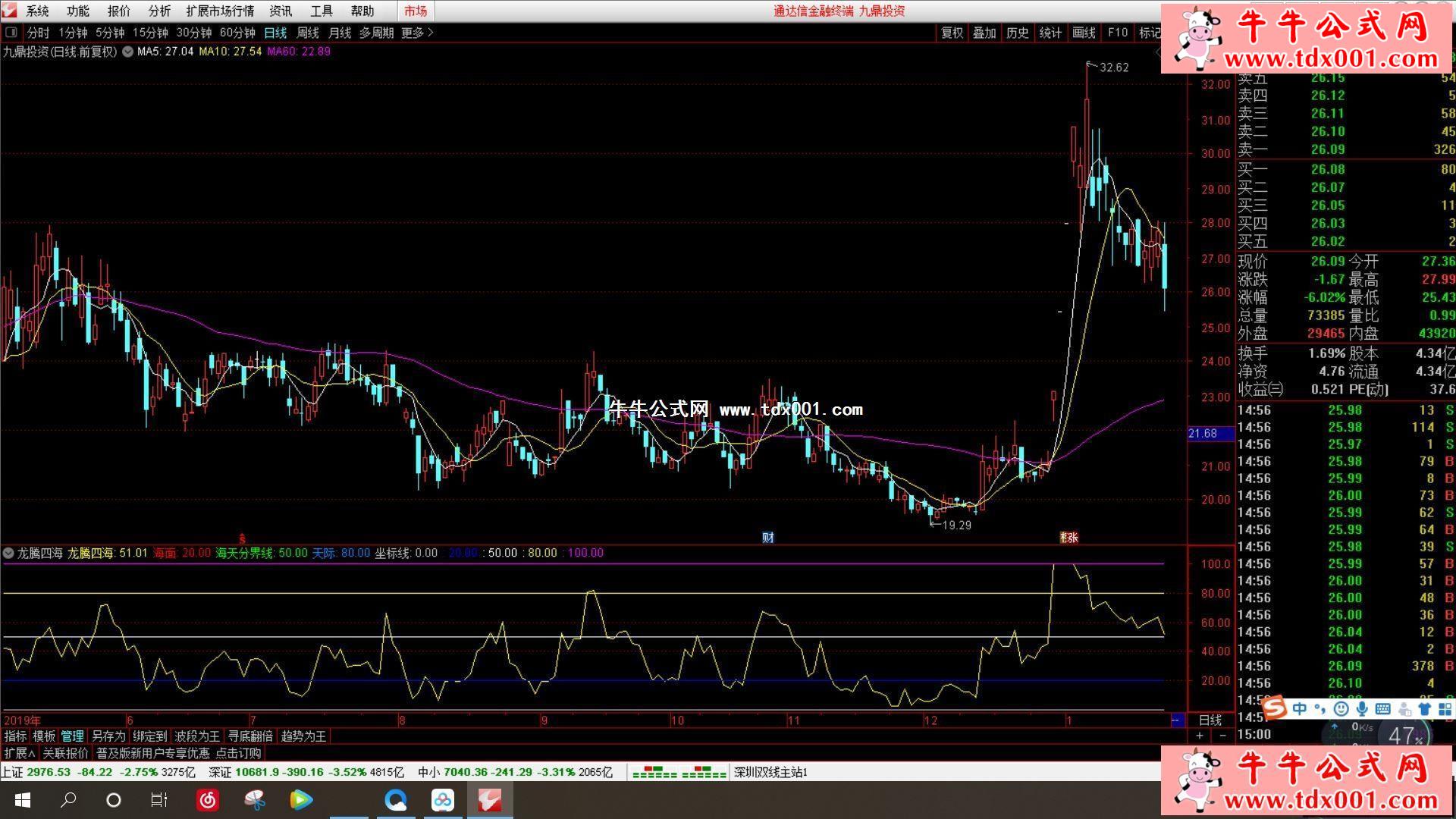
Task: Click the Tongdaxin red taskbar icon
Action: pos(490,800)
